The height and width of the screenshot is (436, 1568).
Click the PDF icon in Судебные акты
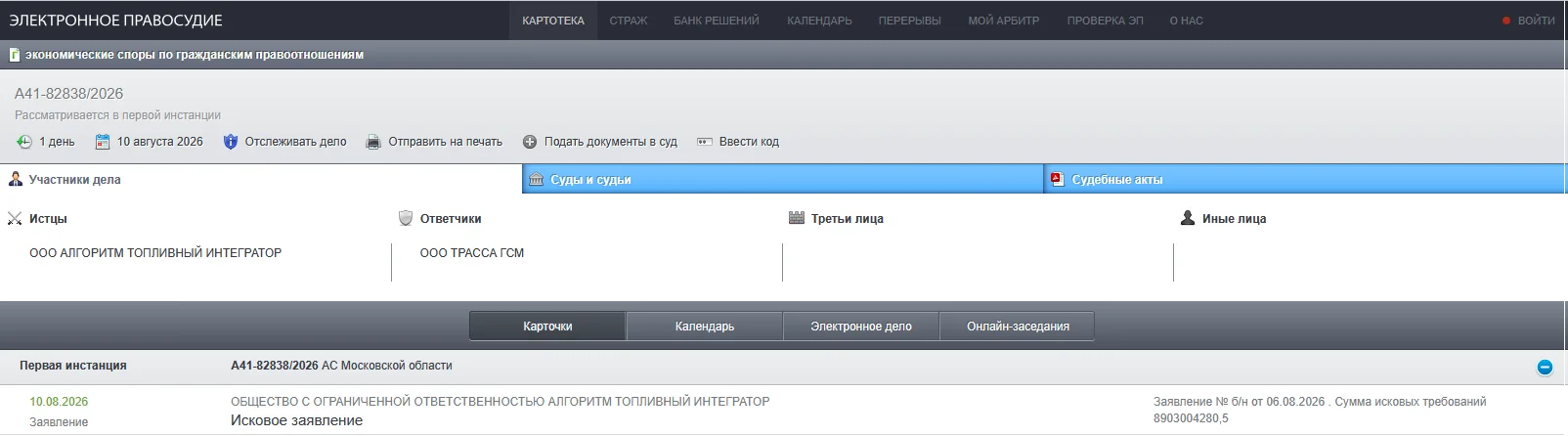click(1057, 179)
